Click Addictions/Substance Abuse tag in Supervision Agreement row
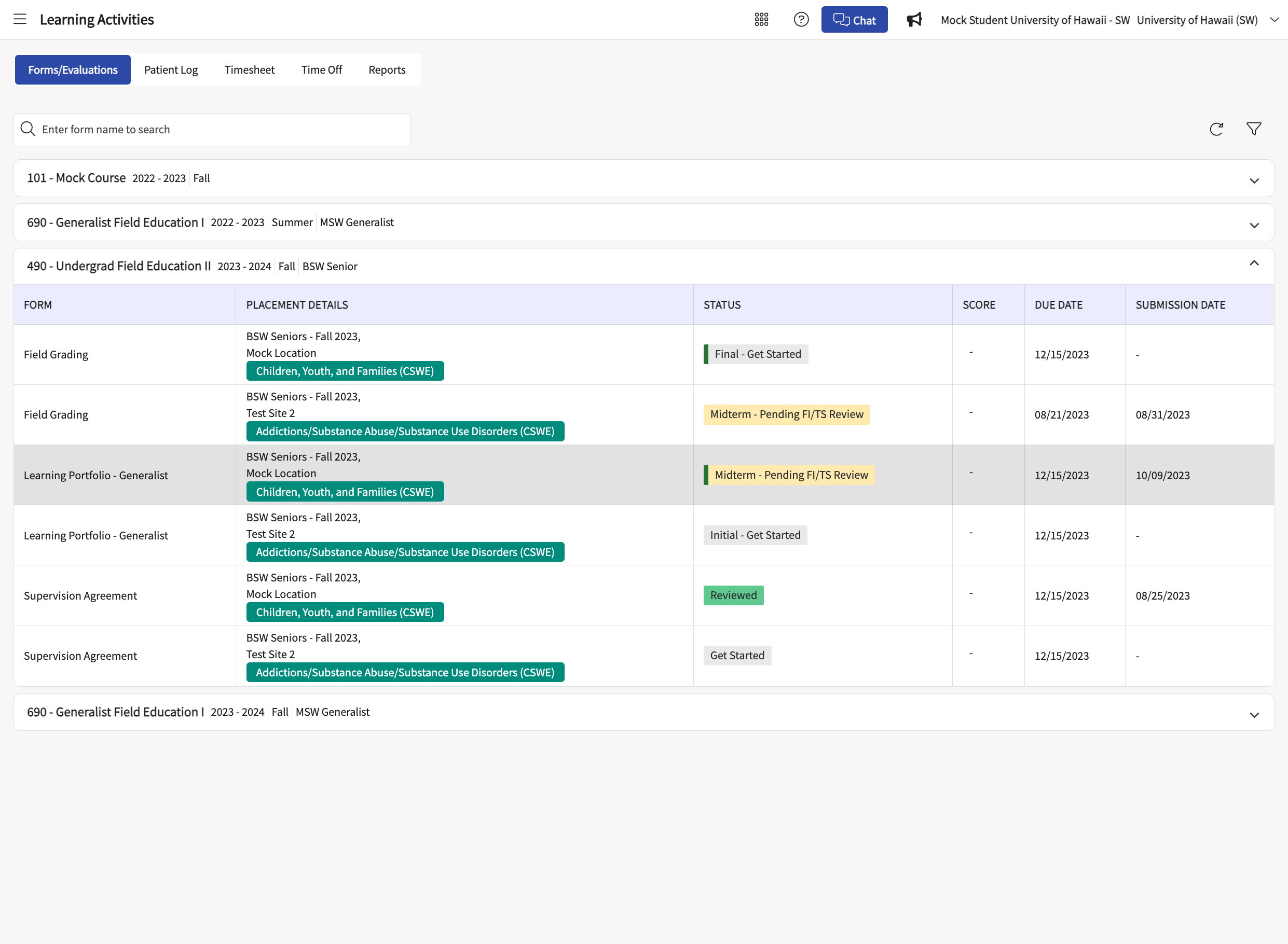The height and width of the screenshot is (944, 1288). [405, 673]
